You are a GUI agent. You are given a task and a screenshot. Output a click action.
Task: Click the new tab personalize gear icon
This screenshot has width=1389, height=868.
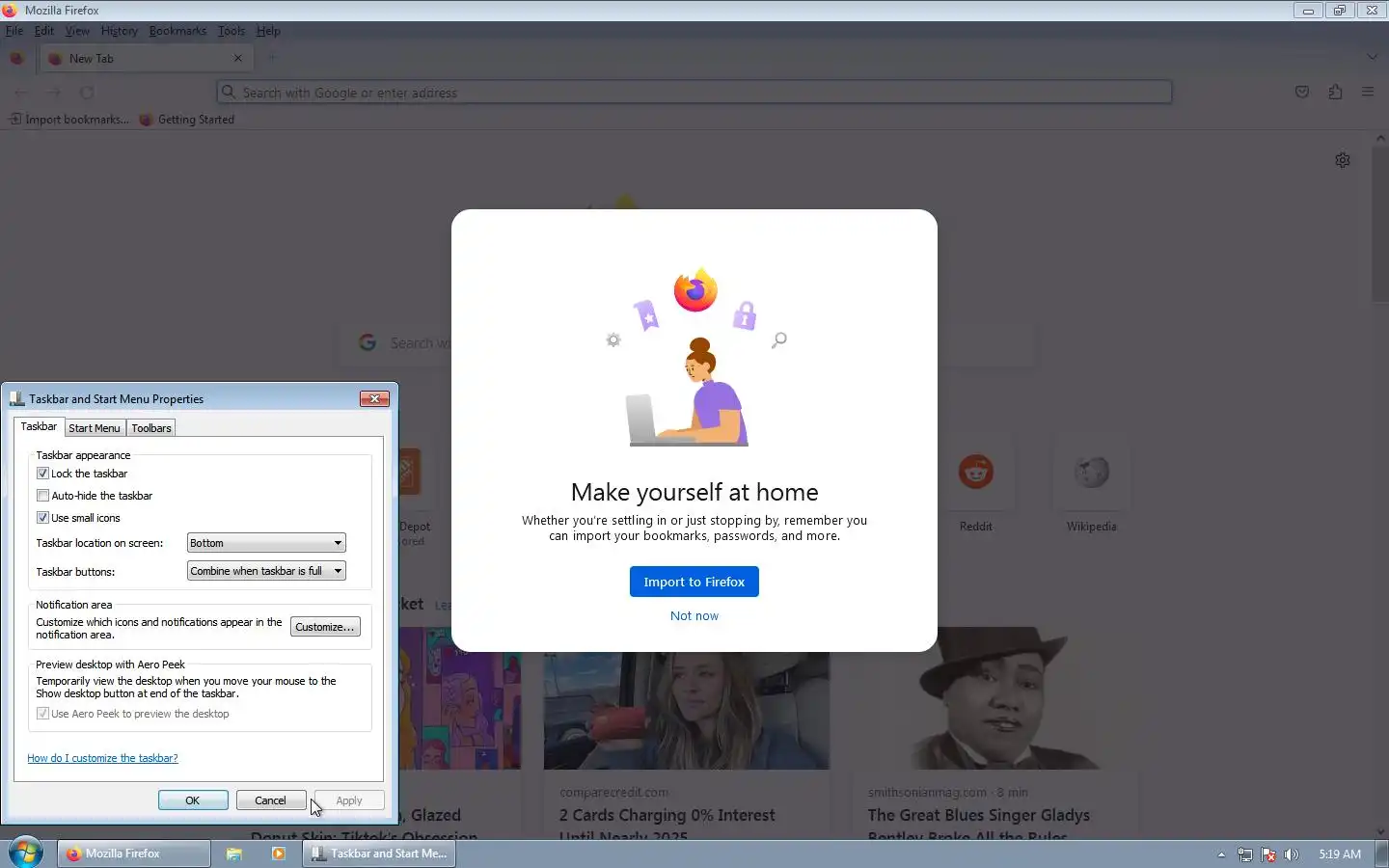[x=1343, y=160]
